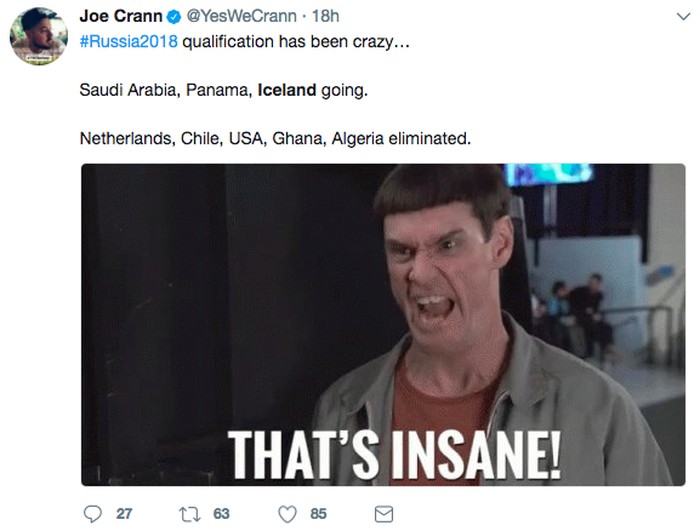Image resolution: width=700 pixels, height=531 pixels.
Task: Click the reply count of 27
Action: 124,513
